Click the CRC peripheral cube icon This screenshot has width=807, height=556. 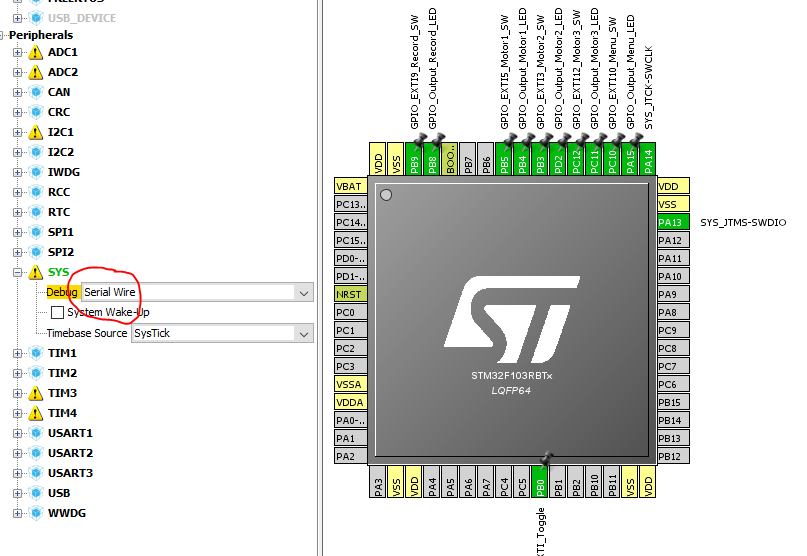36,112
